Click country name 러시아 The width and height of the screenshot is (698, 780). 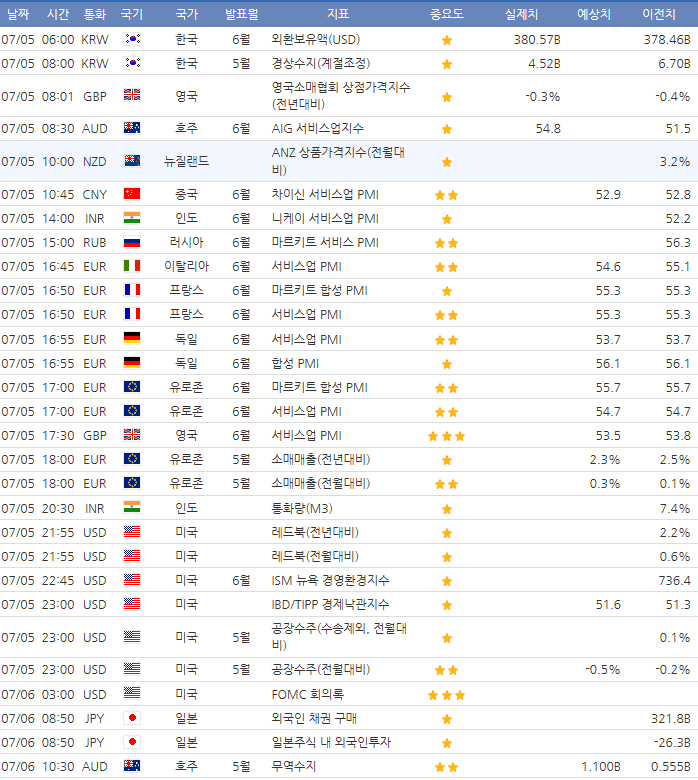[x=187, y=242]
